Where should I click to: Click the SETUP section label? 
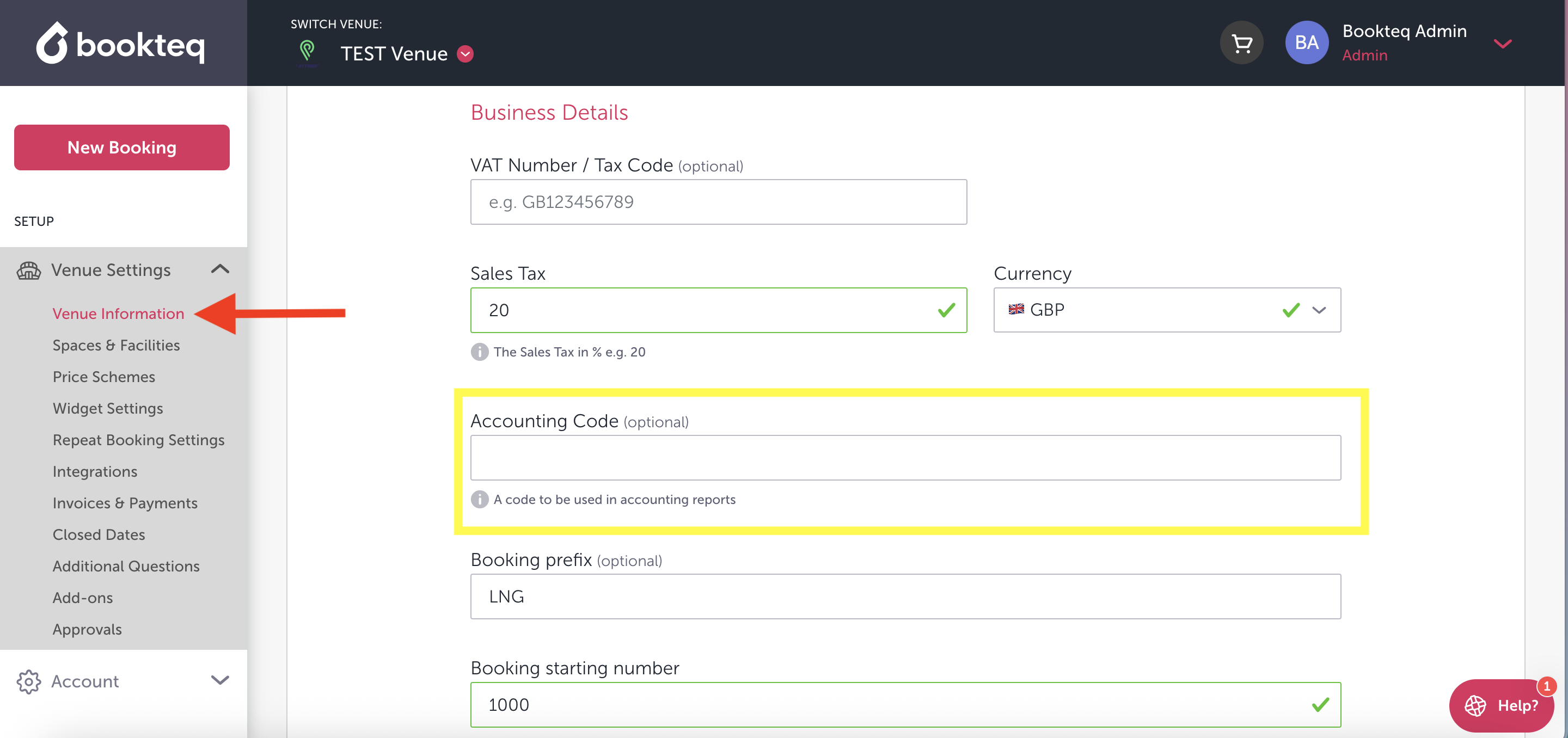tap(34, 222)
